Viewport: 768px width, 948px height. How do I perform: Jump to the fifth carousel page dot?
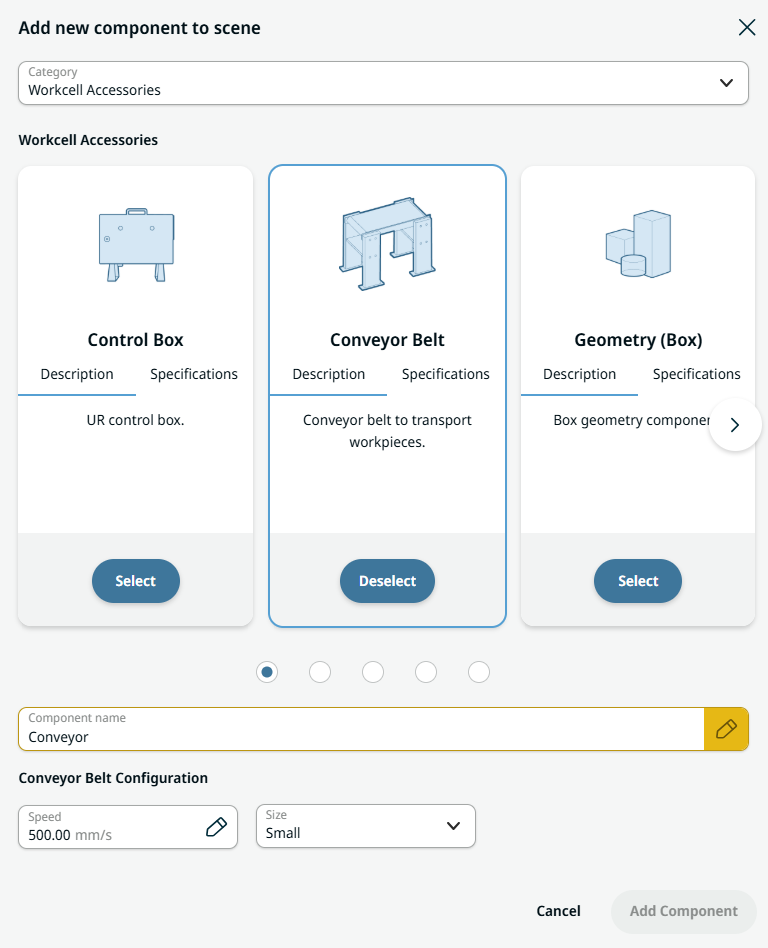(x=479, y=672)
